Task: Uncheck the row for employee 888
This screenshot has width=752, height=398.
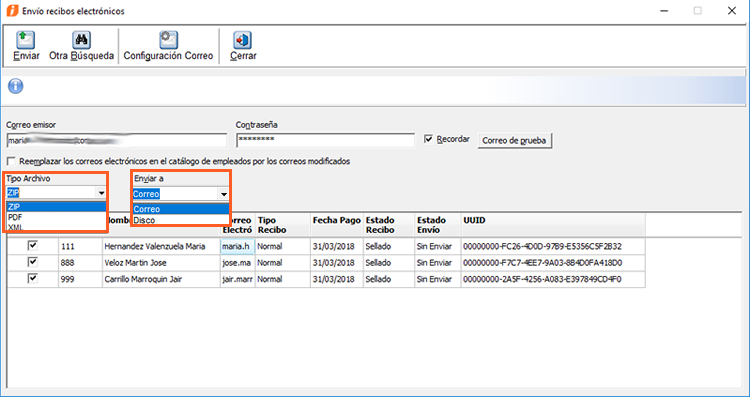Action: click(33, 262)
